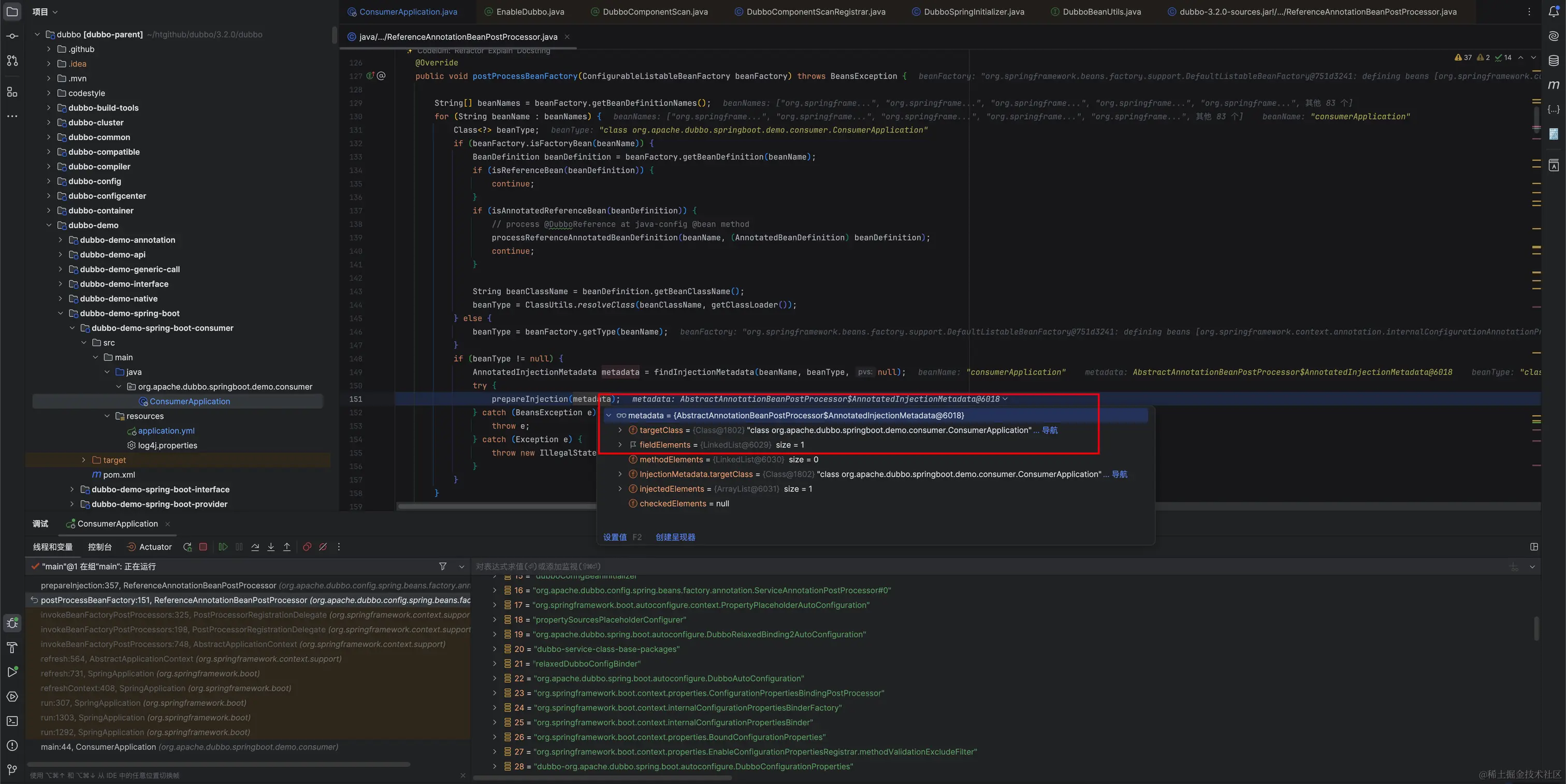Click the Step Into arrow icon
This screenshot has width=1566, height=784.
(271, 547)
